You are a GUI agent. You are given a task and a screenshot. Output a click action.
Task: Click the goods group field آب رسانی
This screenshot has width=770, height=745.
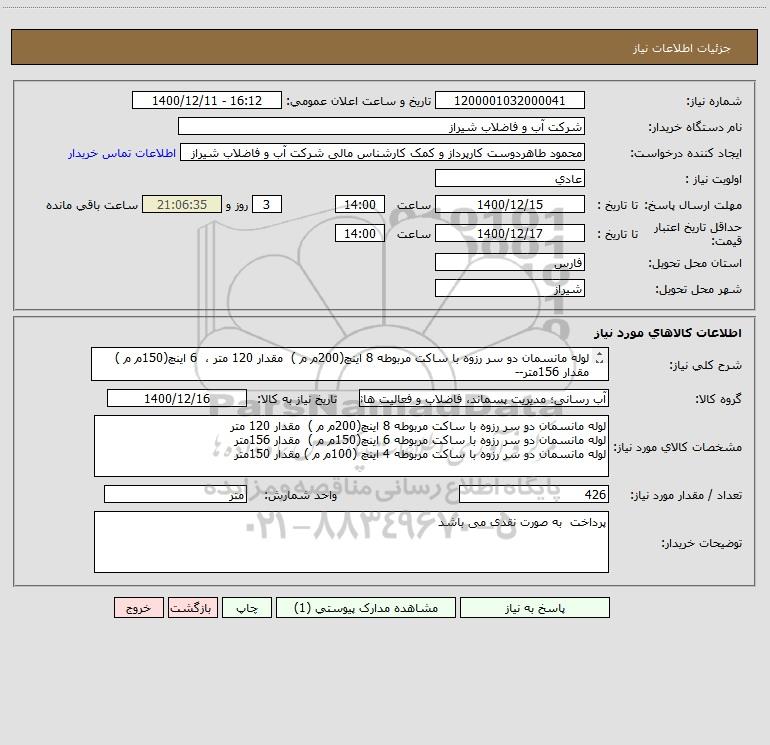coord(484,398)
